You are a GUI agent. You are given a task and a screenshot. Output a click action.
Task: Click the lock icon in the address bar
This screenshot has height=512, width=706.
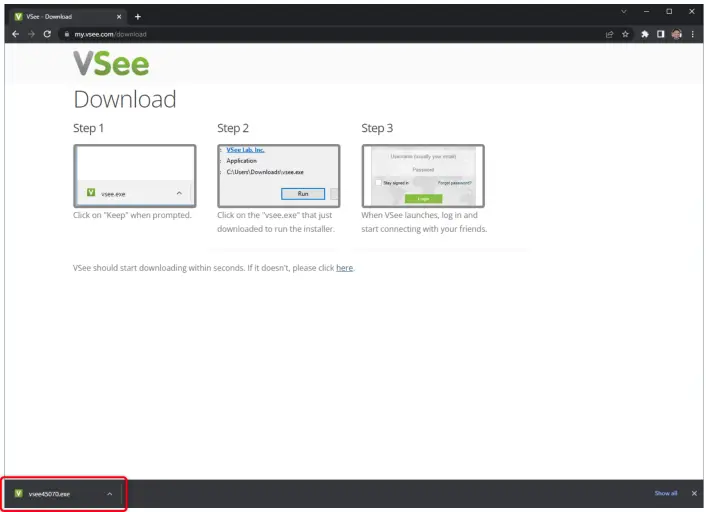click(67, 34)
